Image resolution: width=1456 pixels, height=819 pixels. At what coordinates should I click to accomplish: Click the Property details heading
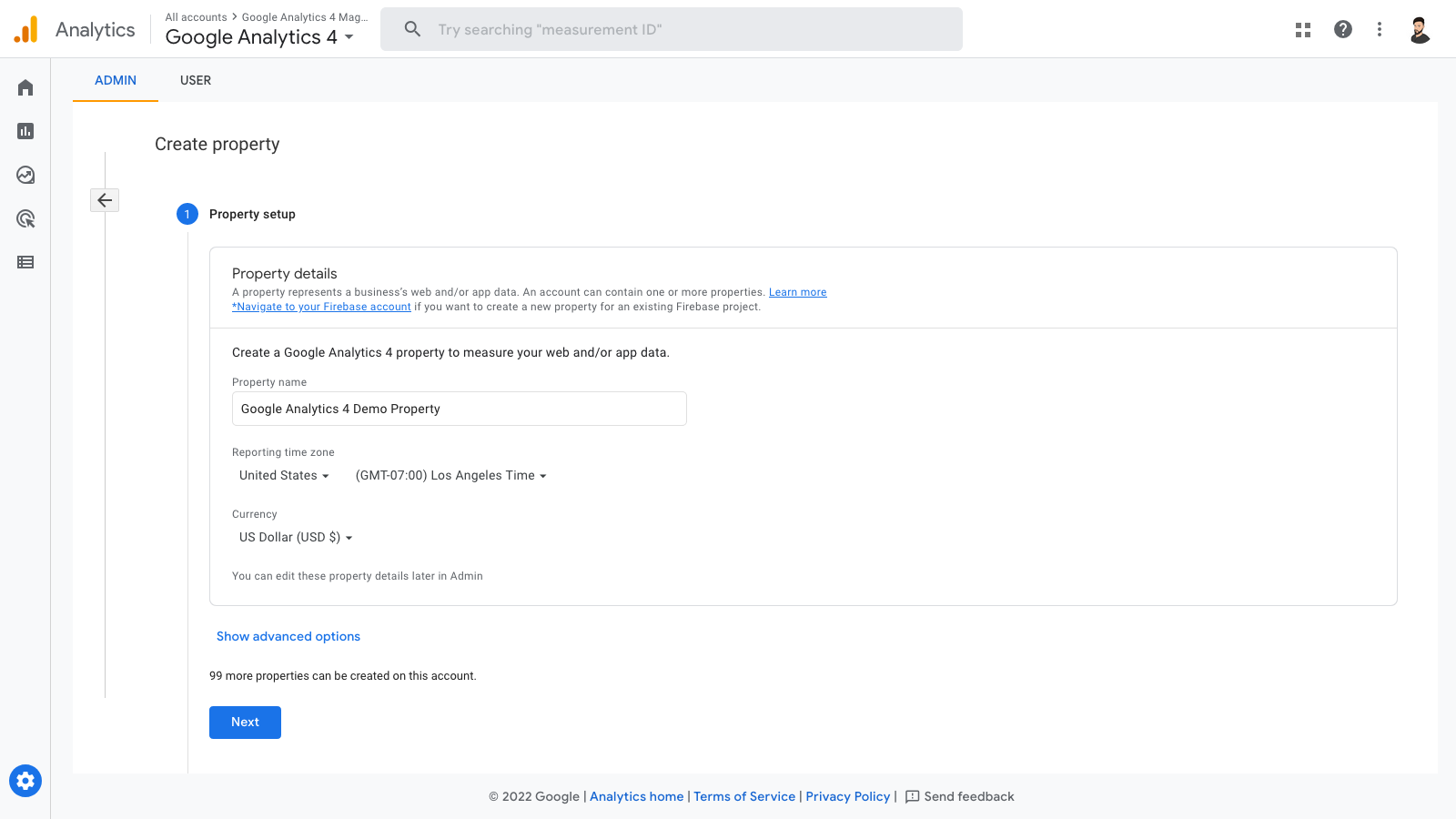285,273
